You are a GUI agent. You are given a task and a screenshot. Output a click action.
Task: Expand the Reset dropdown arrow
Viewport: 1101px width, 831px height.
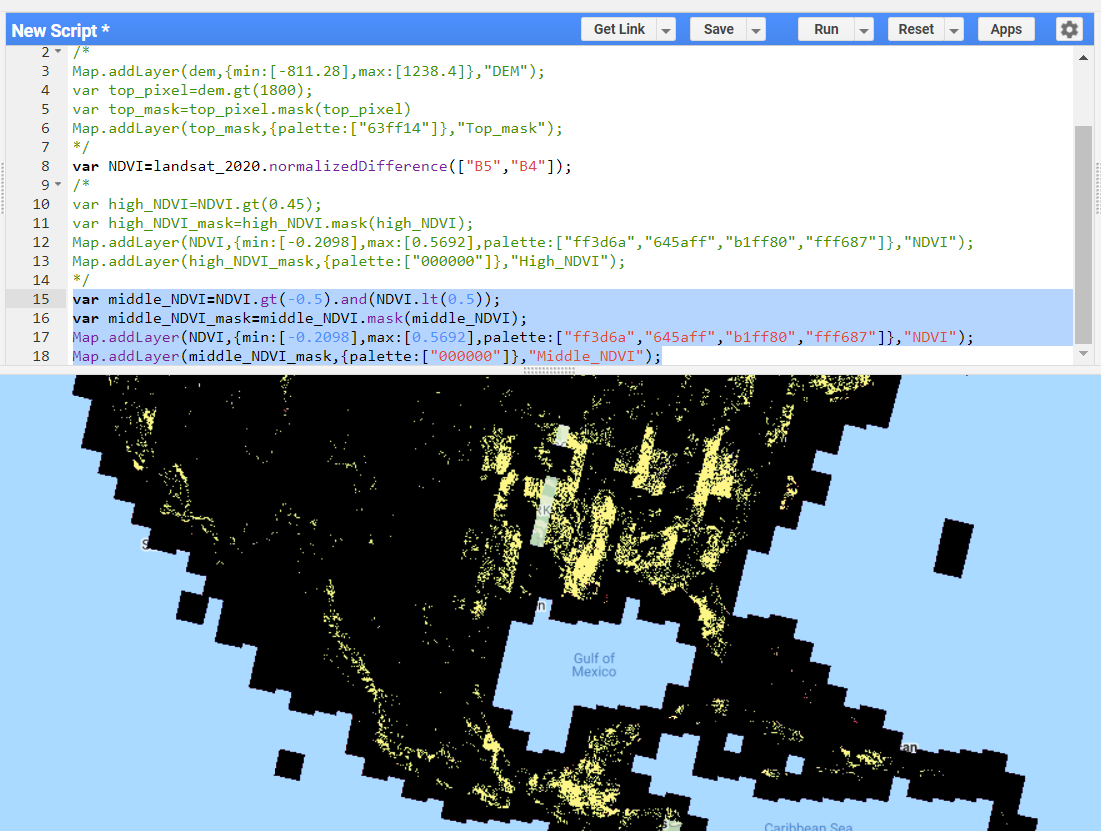pyautogui.click(x=954, y=30)
